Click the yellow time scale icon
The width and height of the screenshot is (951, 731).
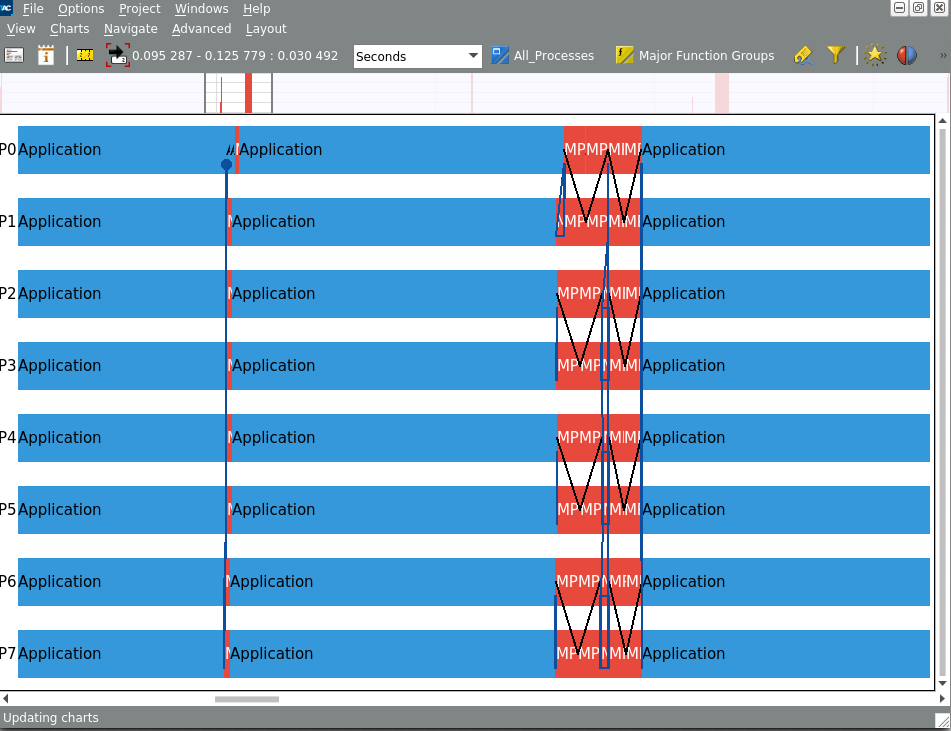click(85, 55)
